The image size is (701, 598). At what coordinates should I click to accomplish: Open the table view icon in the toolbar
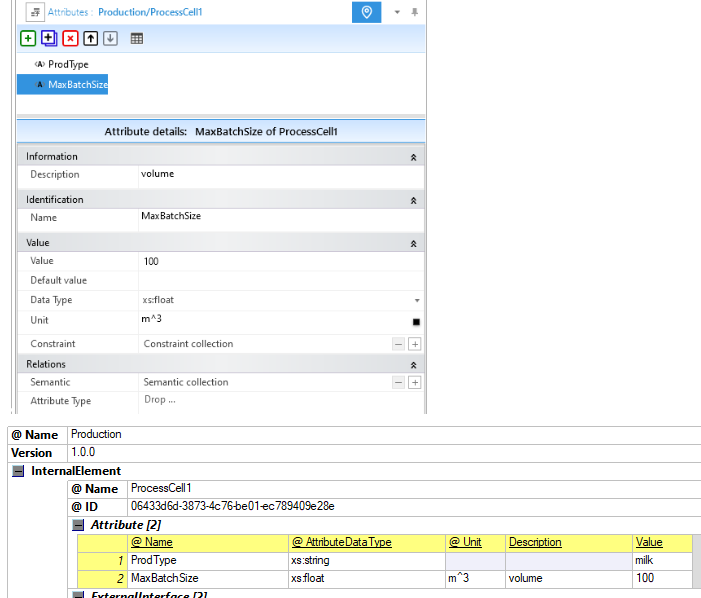136,38
